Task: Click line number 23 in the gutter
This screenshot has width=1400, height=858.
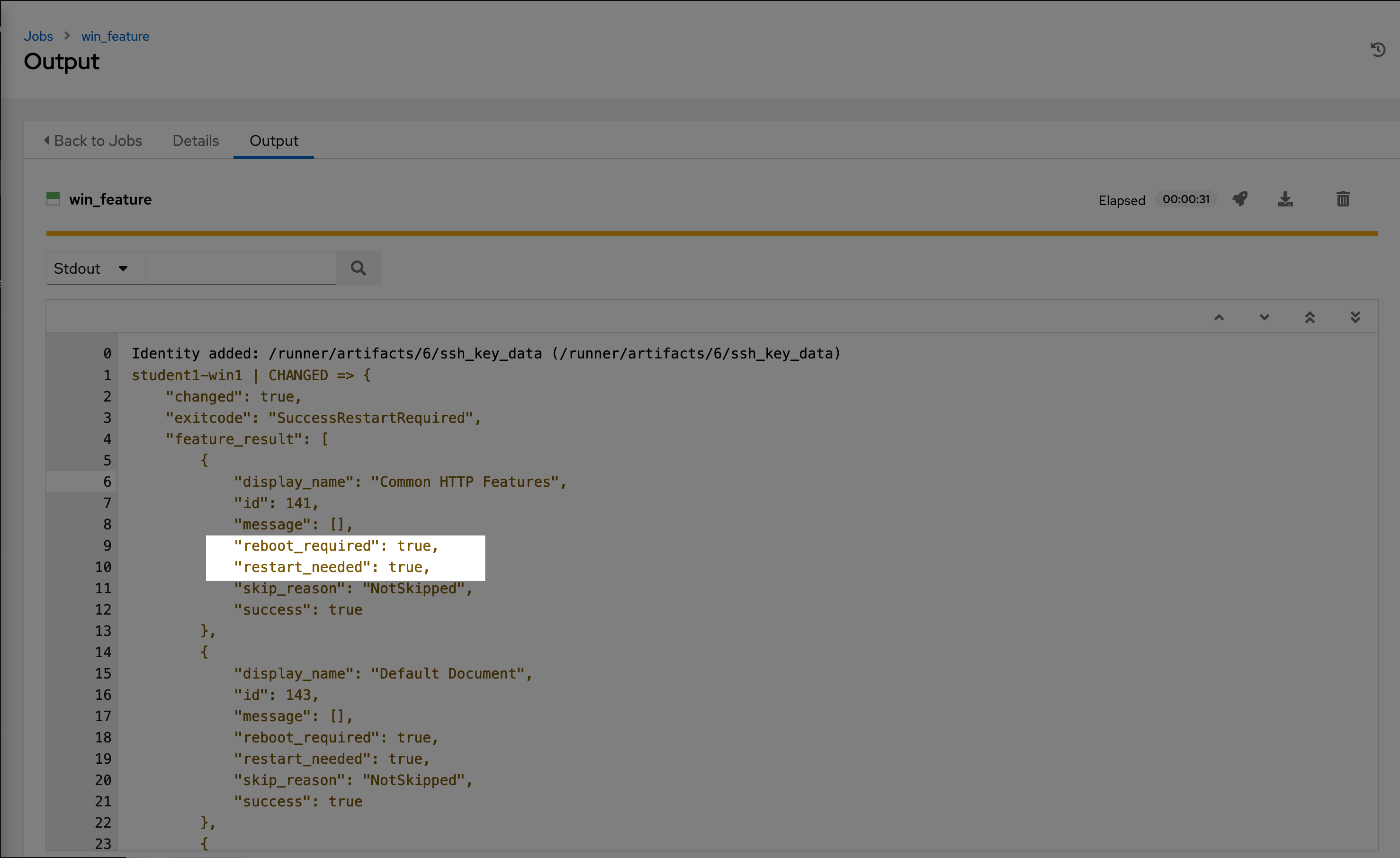Action: coord(103,843)
